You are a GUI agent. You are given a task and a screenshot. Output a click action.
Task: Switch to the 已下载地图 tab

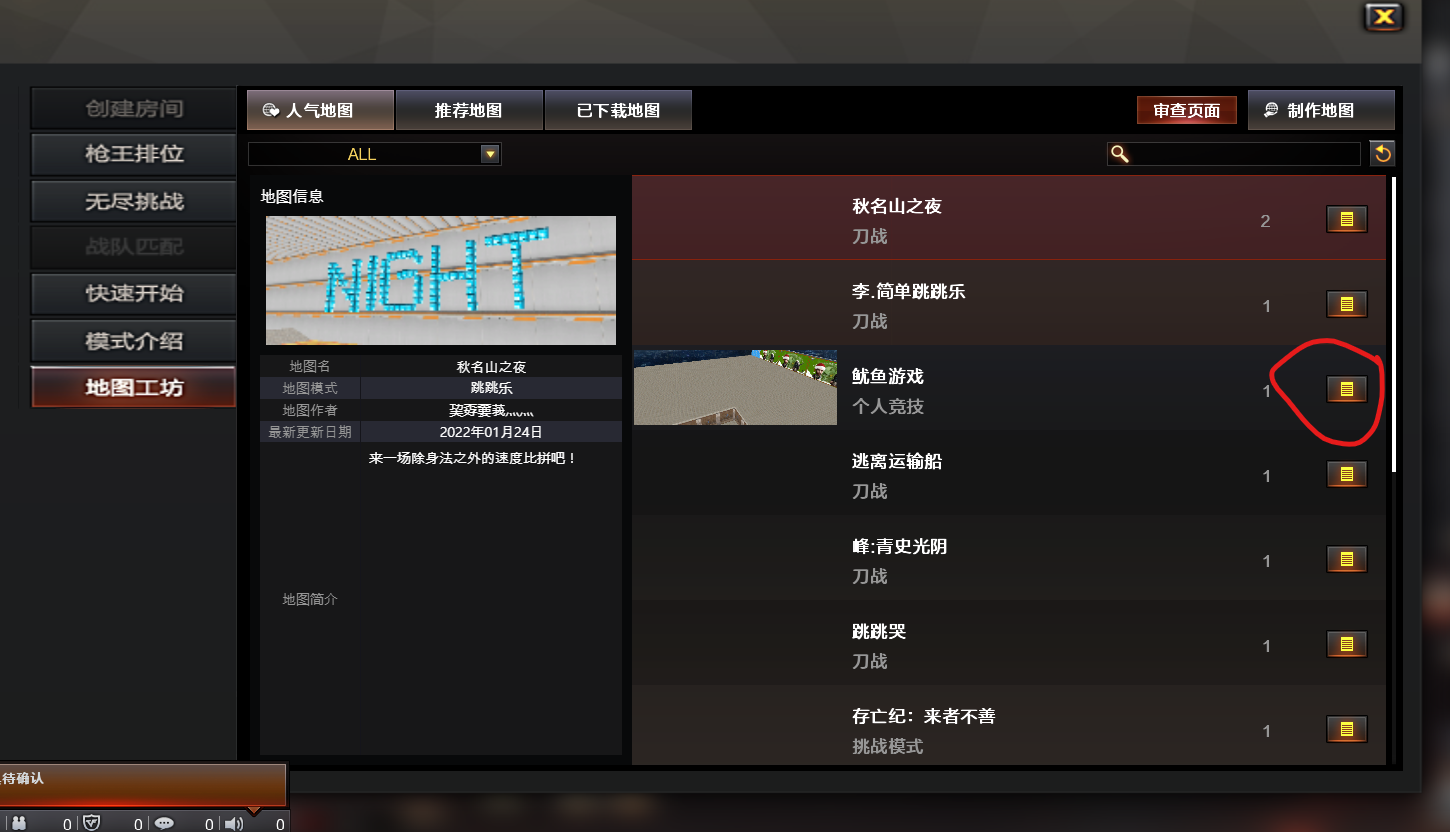pyautogui.click(x=618, y=110)
